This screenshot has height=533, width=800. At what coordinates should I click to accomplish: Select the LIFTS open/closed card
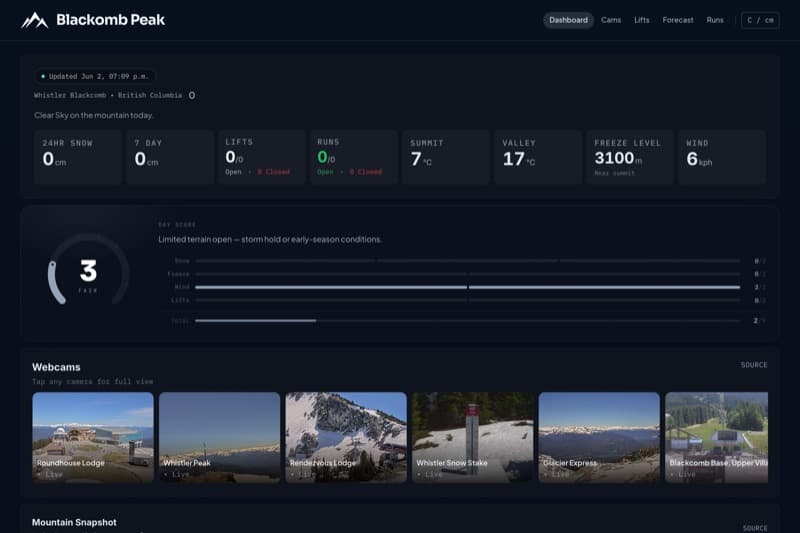[x=262, y=157]
